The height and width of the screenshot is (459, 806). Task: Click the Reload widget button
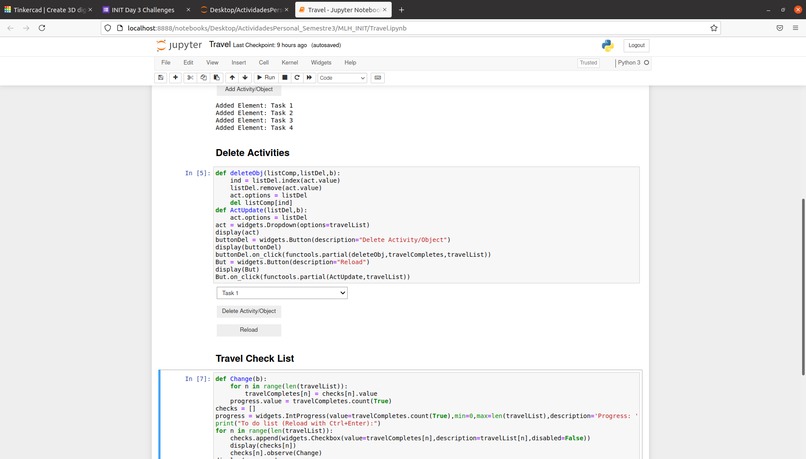click(x=249, y=330)
